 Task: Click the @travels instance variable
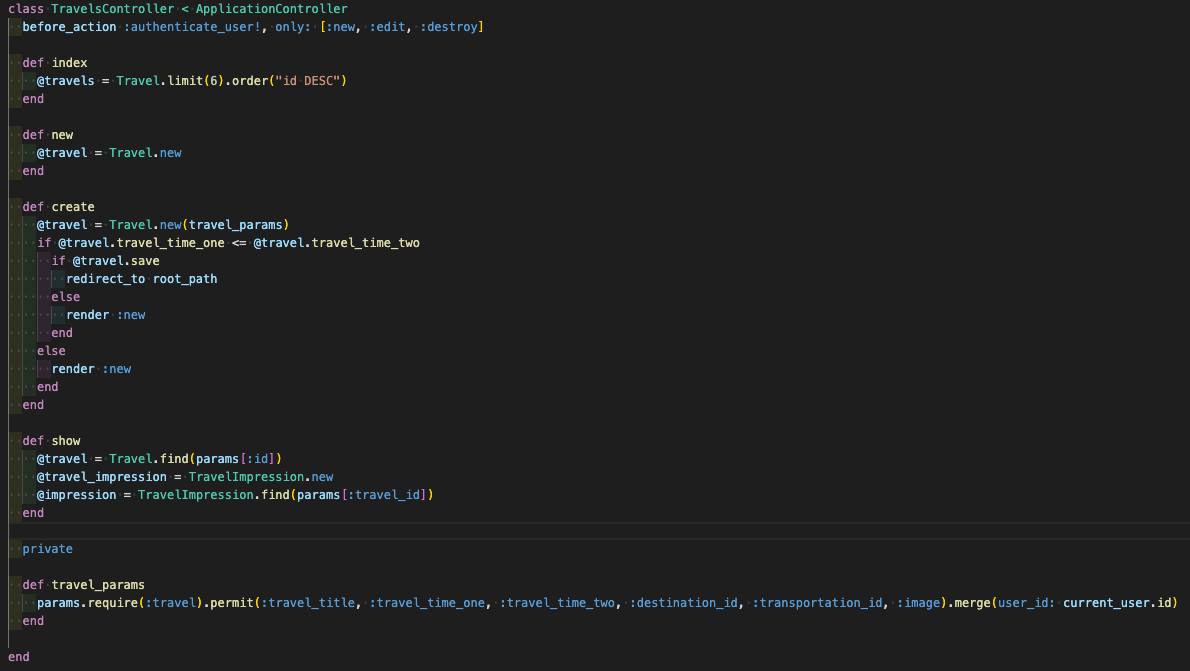pos(65,81)
